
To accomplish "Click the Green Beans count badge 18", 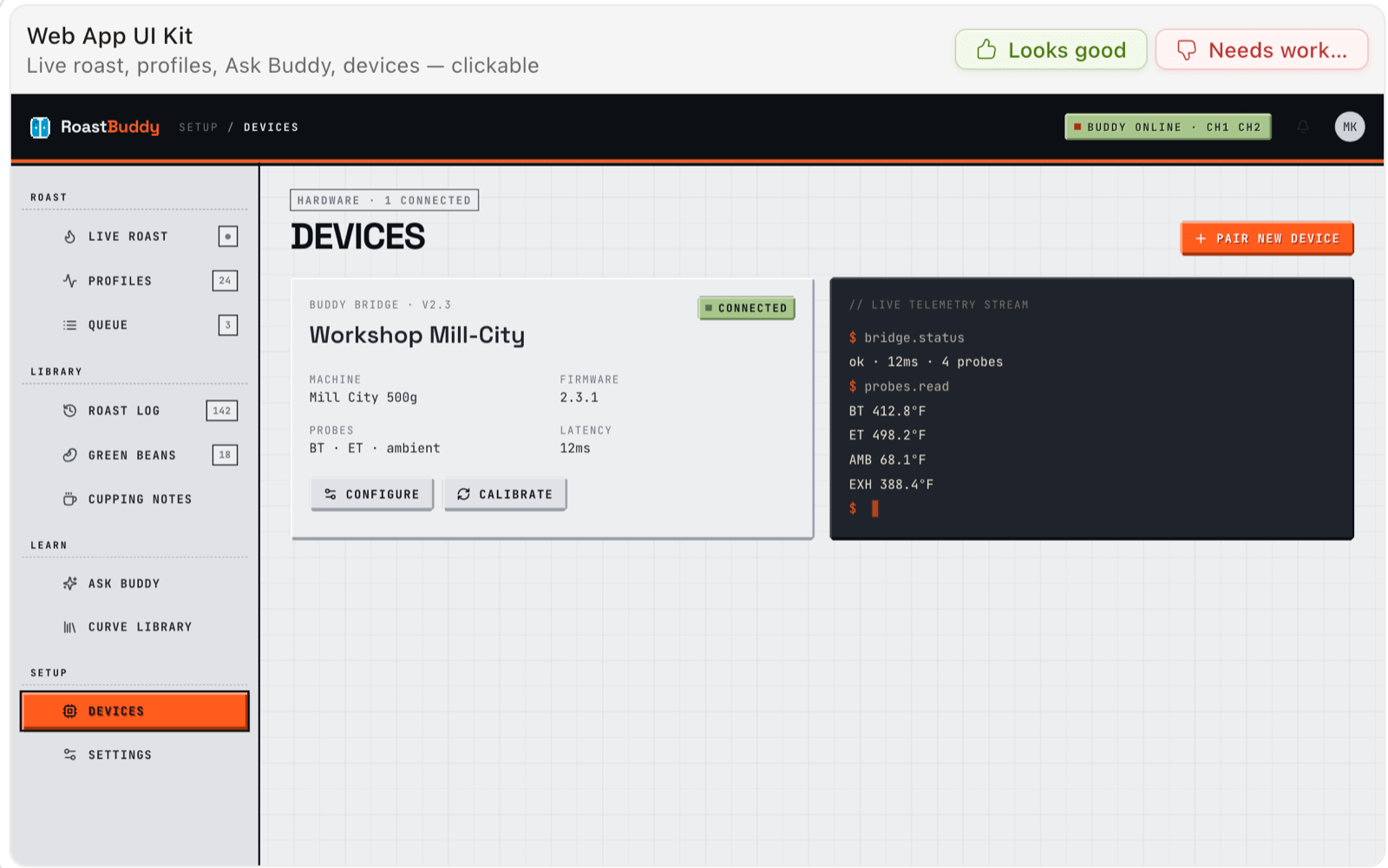I will (225, 454).
